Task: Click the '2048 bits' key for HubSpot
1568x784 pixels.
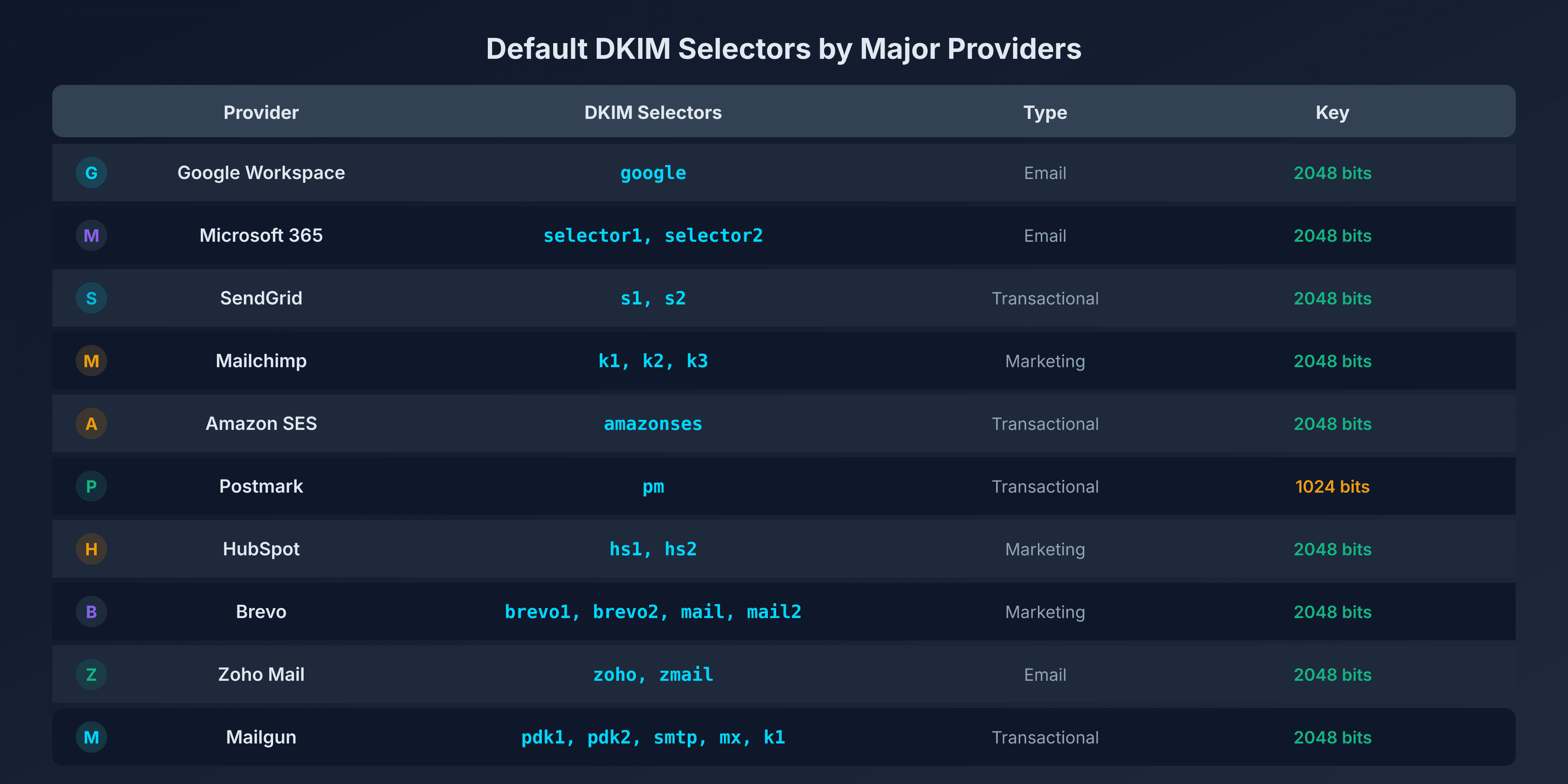Action: [1332, 550]
